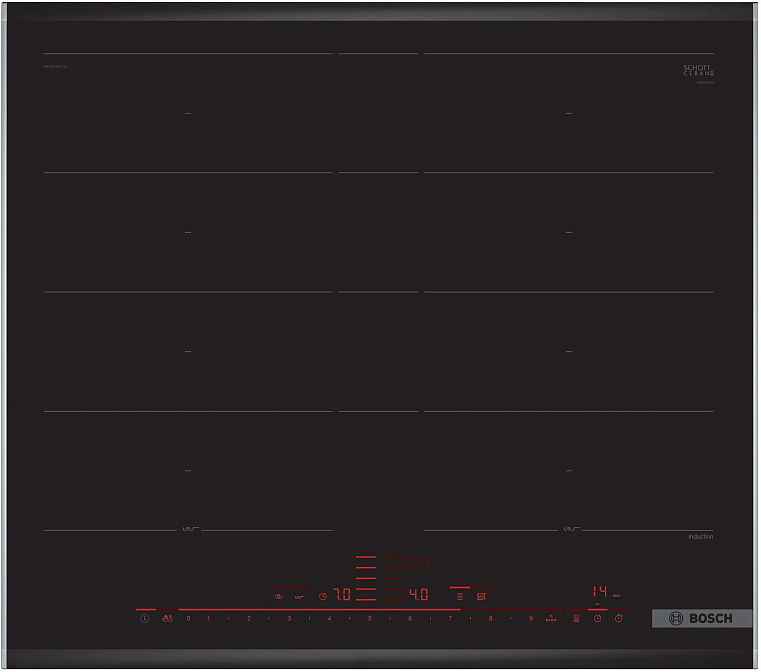This screenshot has height=672, width=761.
Task: Toggle the flex zone three-bar icon
Action: pyautogui.click(x=460, y=596)
